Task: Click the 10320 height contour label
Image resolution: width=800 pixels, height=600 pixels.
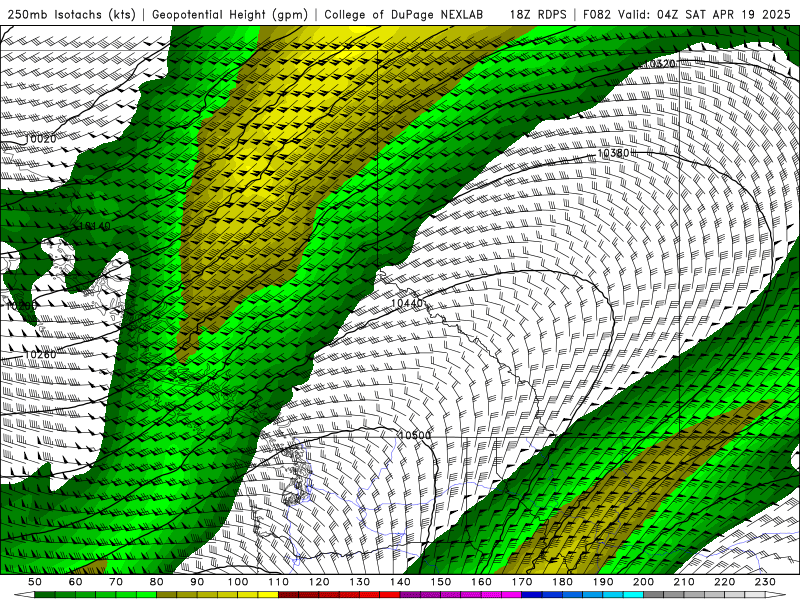Action: coord(660,64)
